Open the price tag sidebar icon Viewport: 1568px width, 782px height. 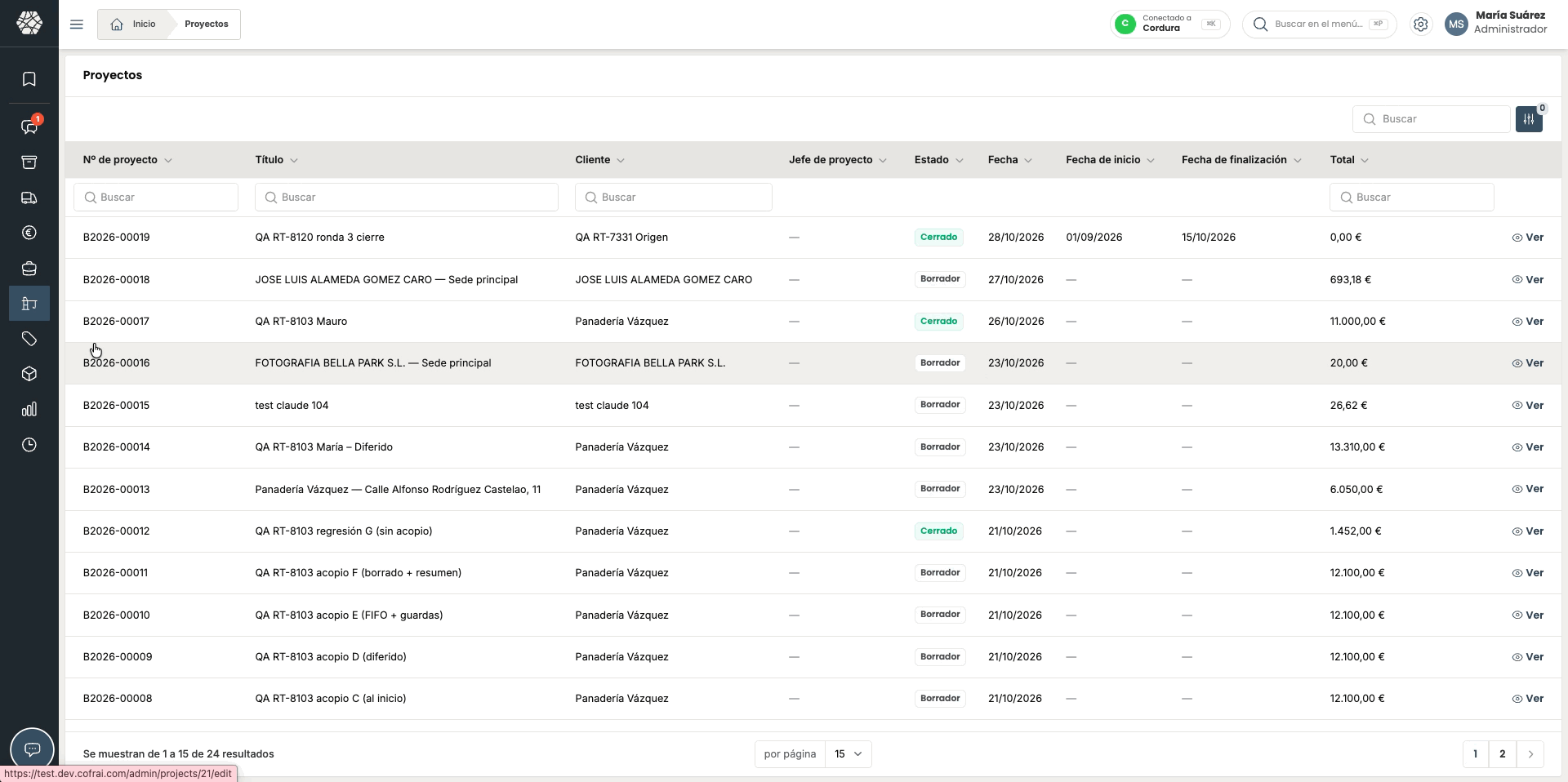29,339
